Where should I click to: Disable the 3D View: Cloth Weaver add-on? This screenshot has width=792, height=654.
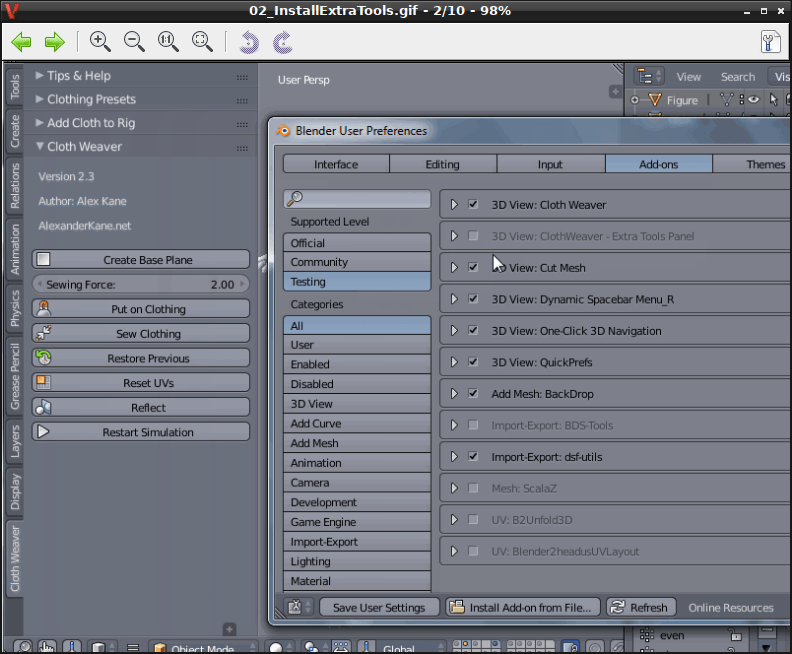pos(473,205)
